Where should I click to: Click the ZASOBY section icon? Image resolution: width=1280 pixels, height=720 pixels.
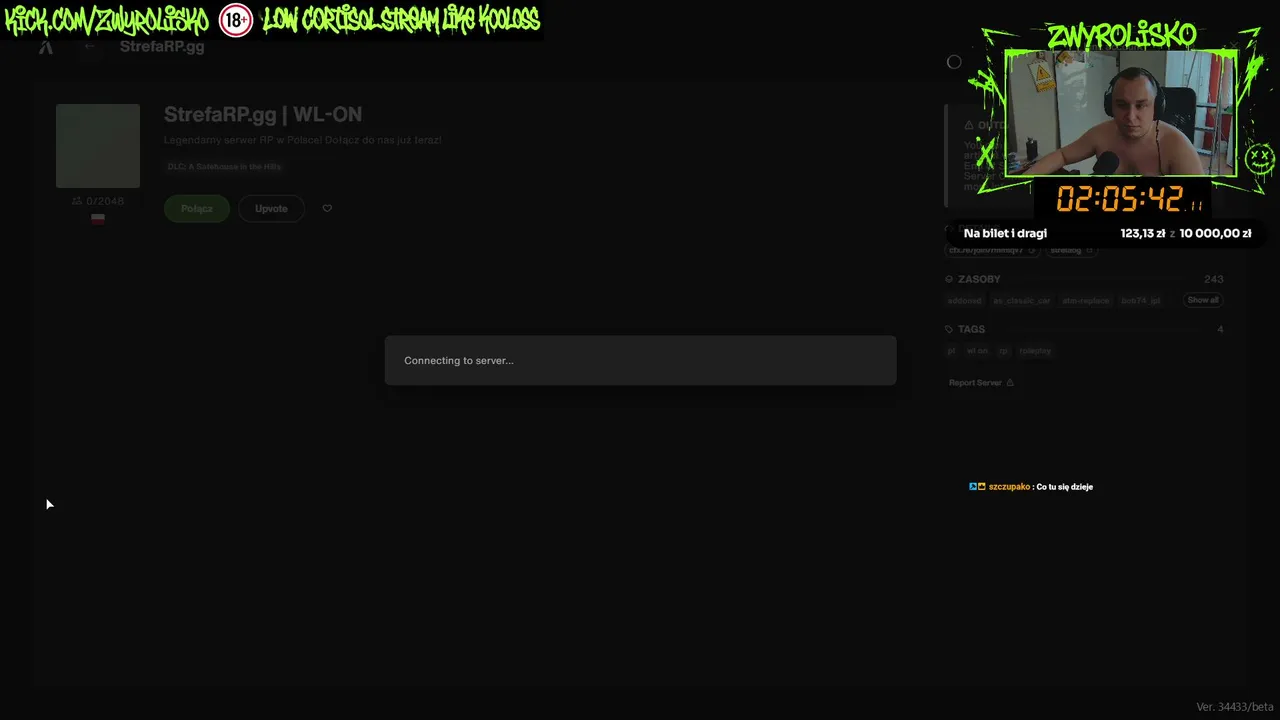[x=949, y=279]
